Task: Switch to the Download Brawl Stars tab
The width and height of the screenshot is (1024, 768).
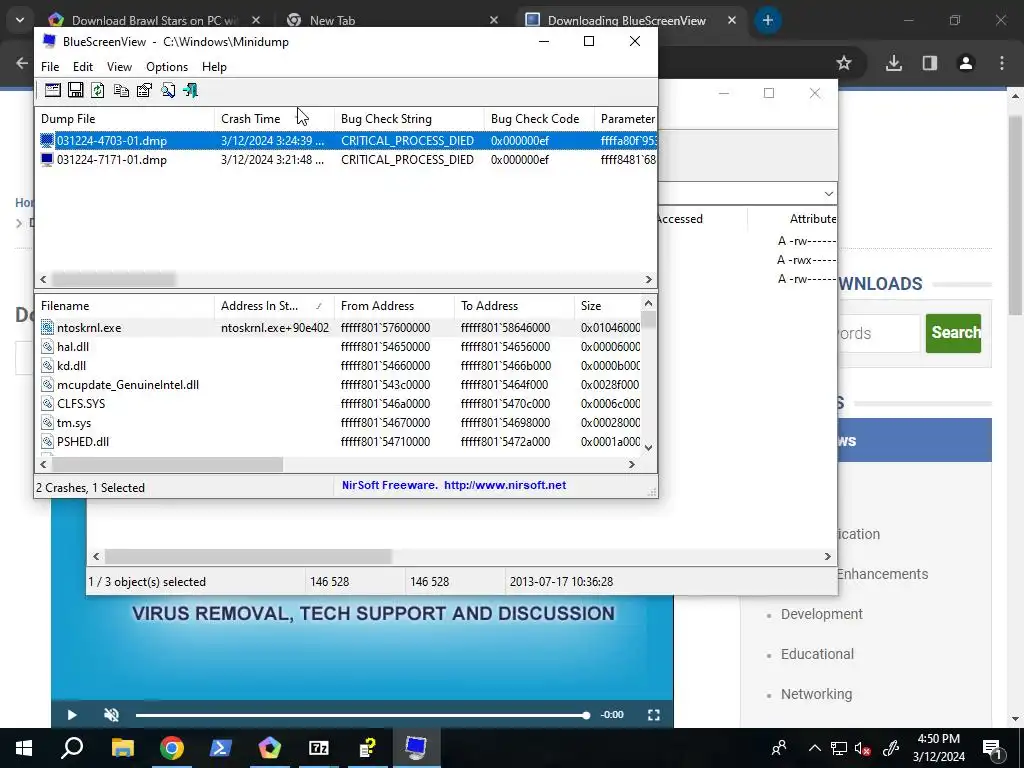Action: pos(154,20)
